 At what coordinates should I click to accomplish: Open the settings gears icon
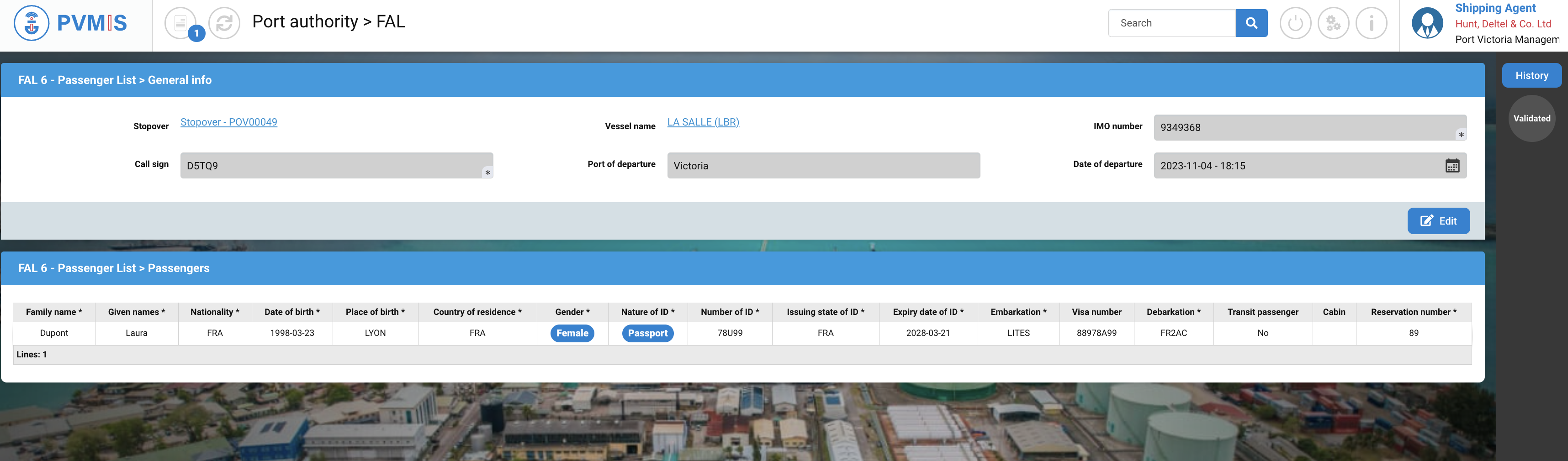click(1333, 23)
